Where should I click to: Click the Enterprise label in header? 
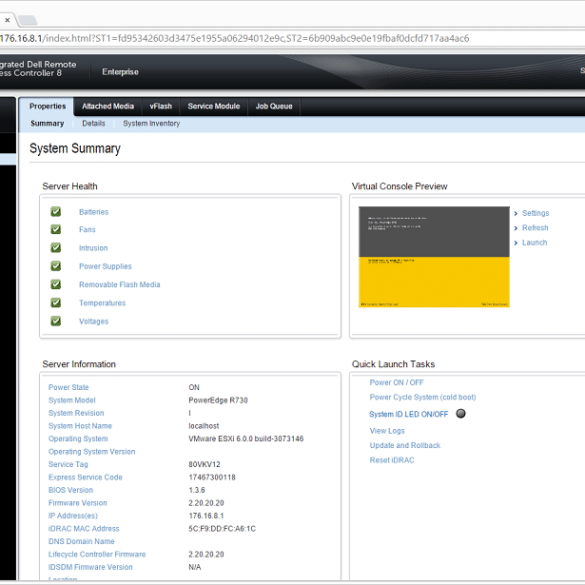(120, 72)
